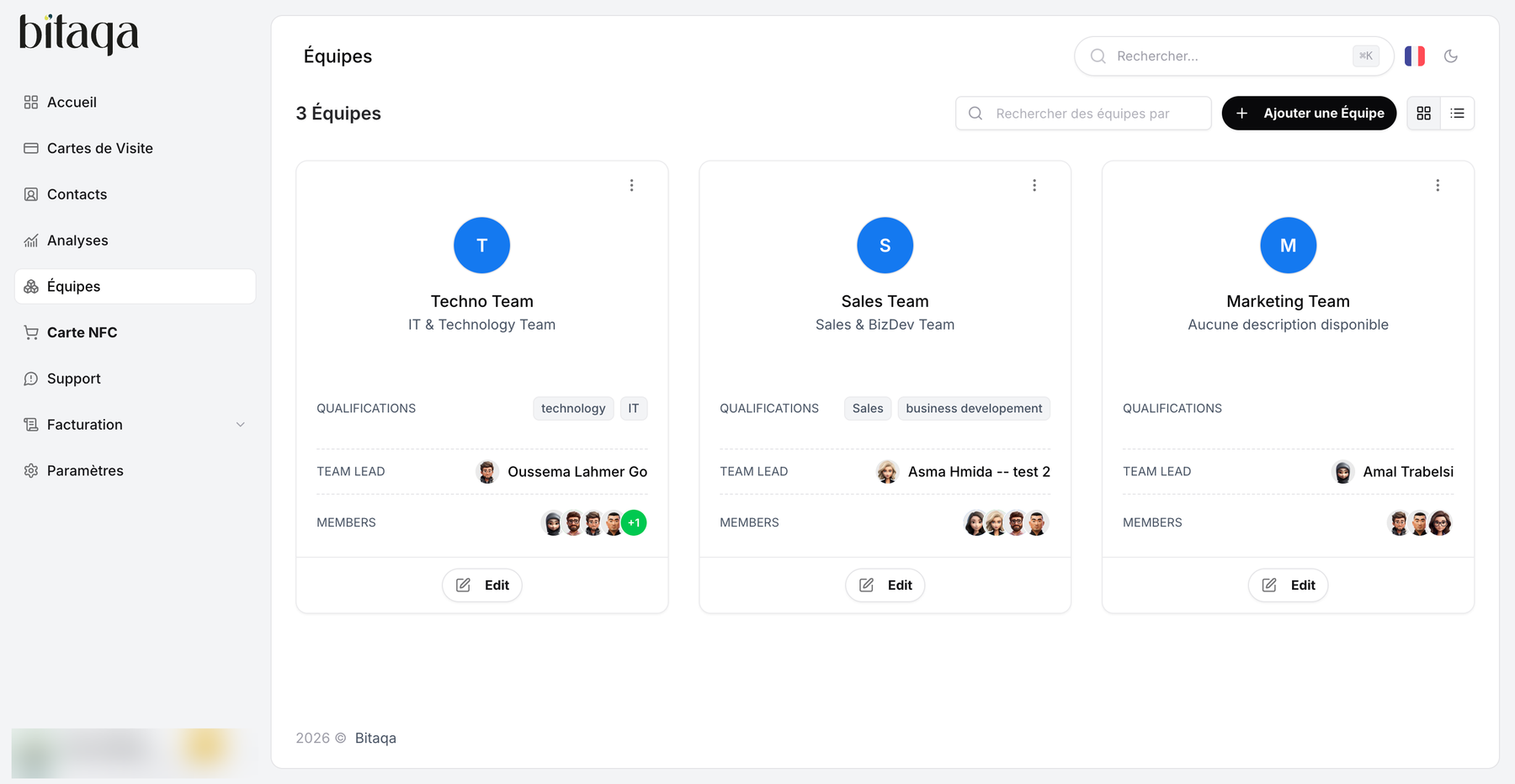The height and width of the screenshot is (784, 1515).
Task: Click the Carte NFC cart icon
Action: pos(31,332)
